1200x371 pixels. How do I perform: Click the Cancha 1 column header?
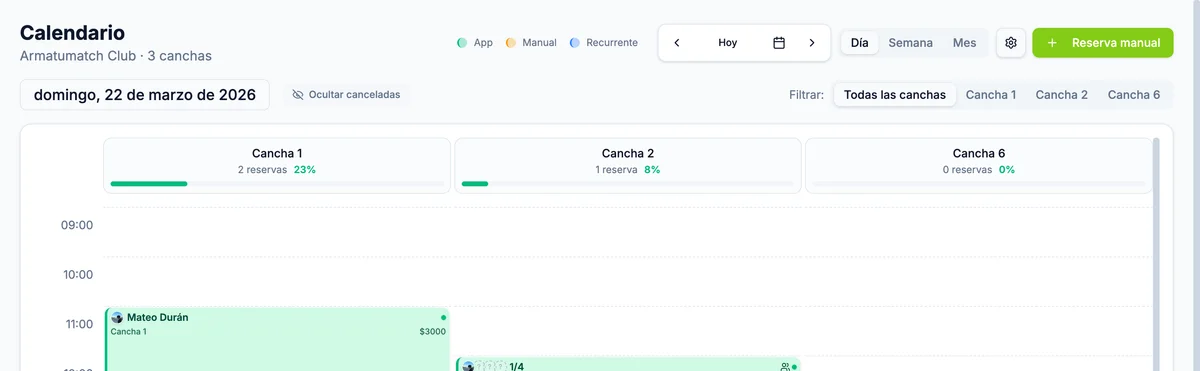click(x=277, y=165)
